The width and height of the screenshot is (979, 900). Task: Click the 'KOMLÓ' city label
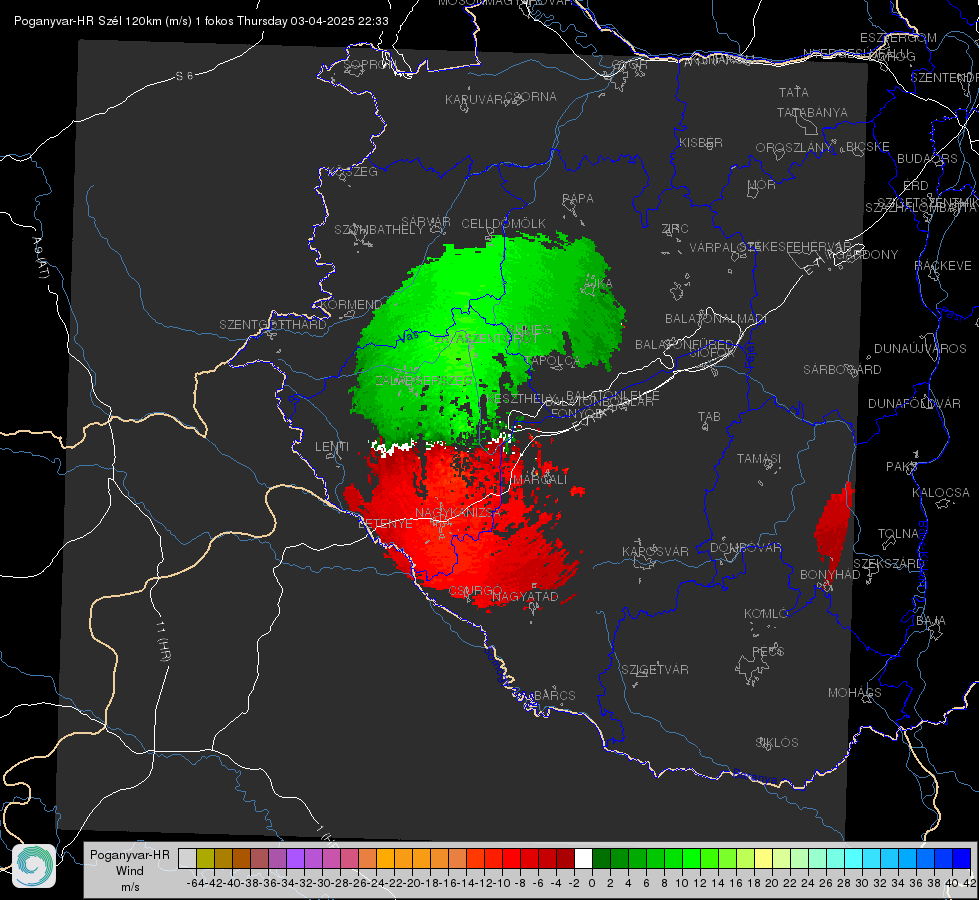tap(766, 614)
